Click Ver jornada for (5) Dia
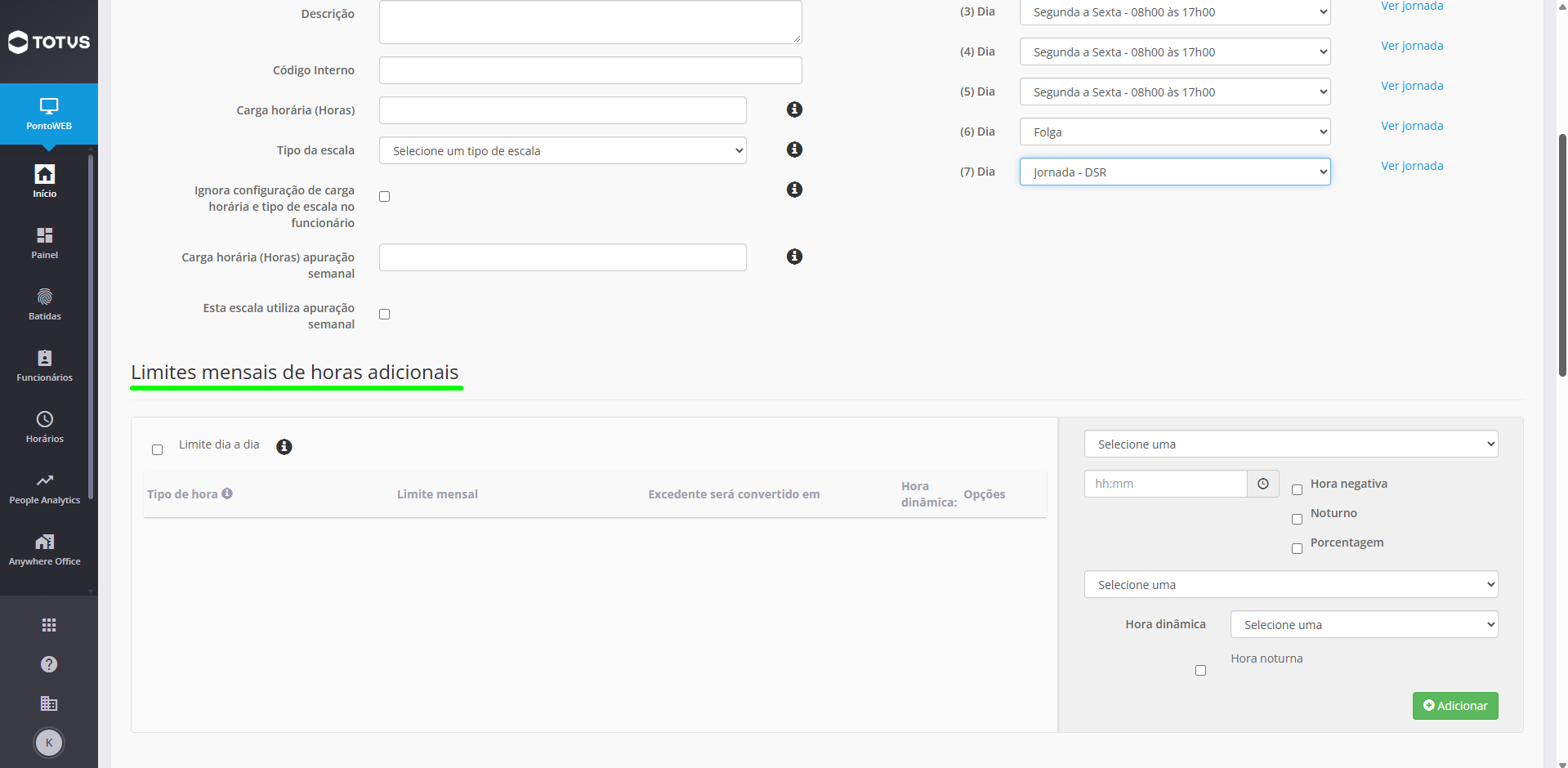Image resolution: width=1568 pixels, height=768 pixels. [1412, 86]
